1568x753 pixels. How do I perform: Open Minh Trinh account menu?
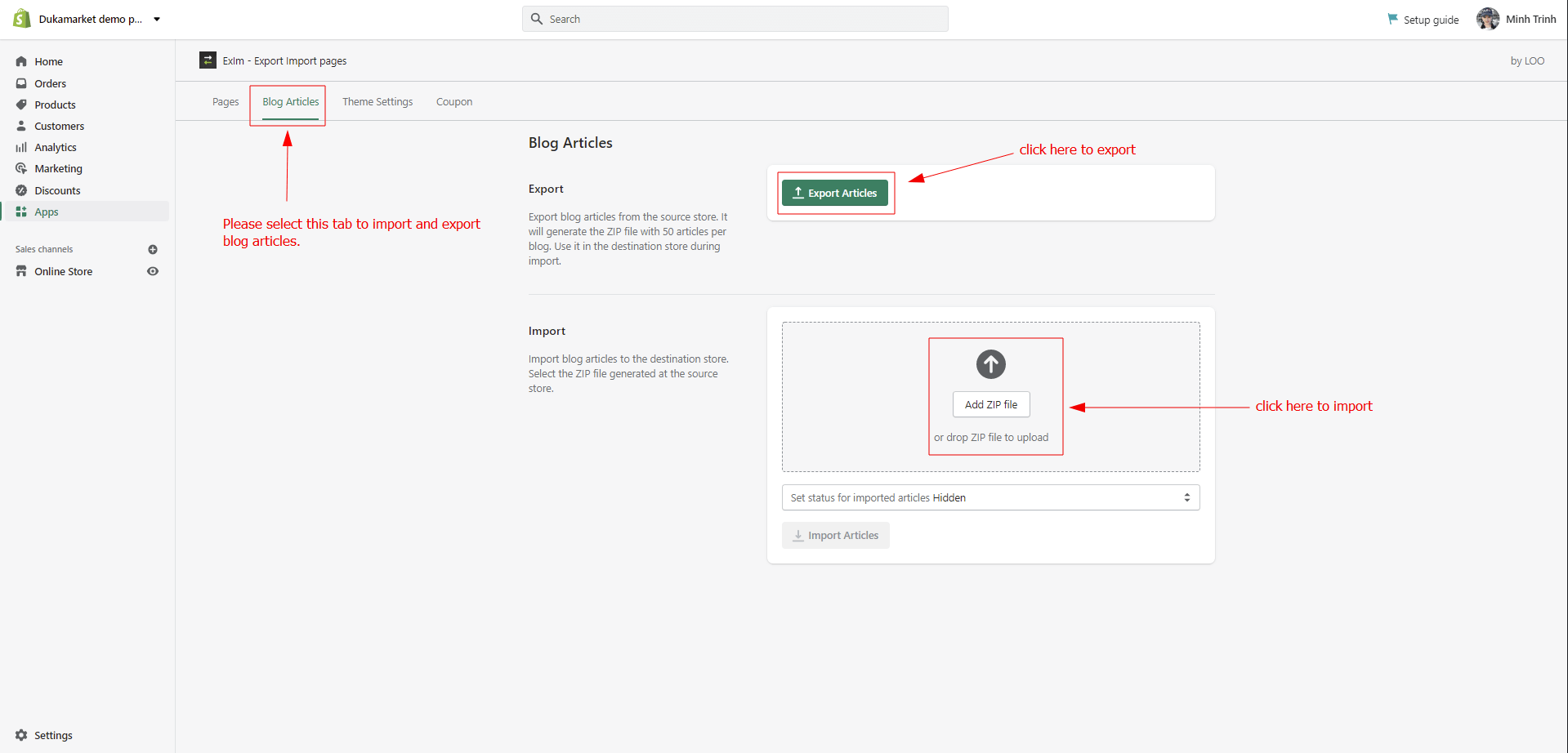tap(1517, 20)
